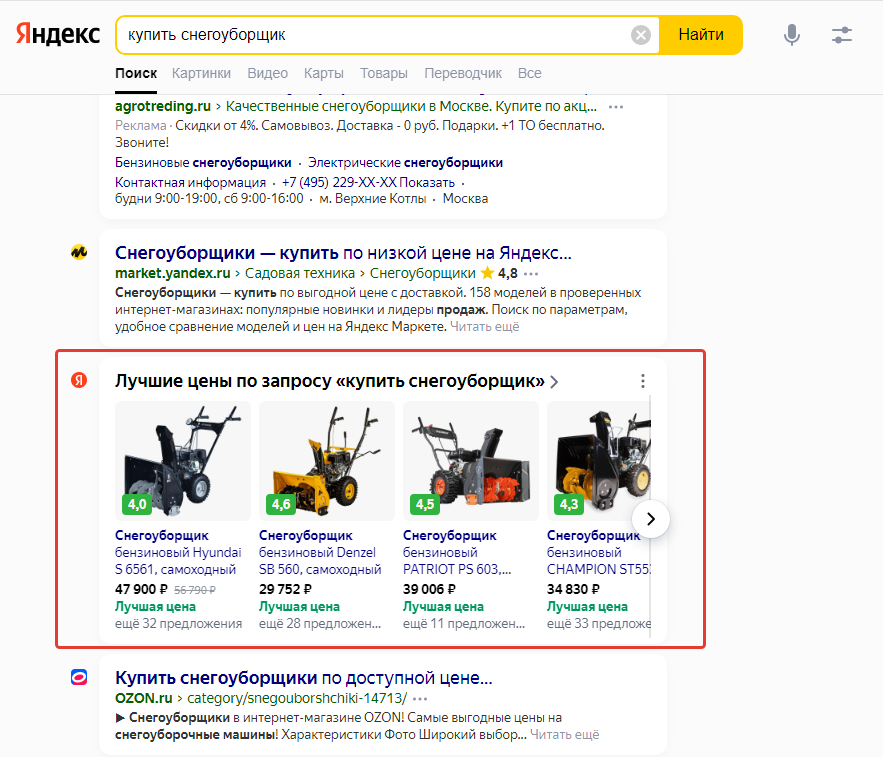Click the star rating 4,8 on Market result
This screenshot has width=883, height=757.
(x=499, y=273)
